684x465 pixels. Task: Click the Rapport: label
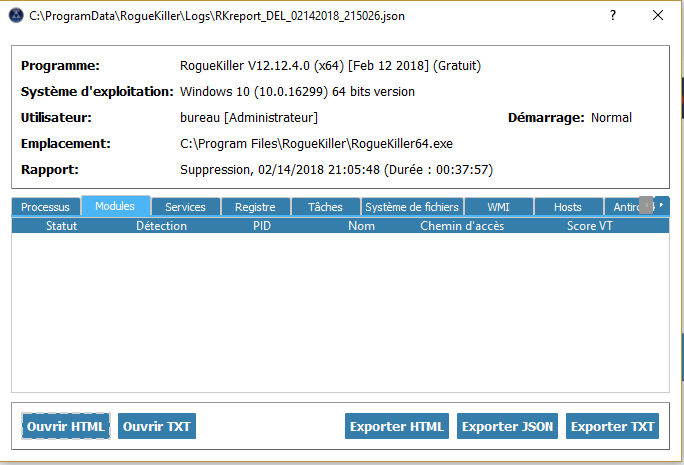50,170
